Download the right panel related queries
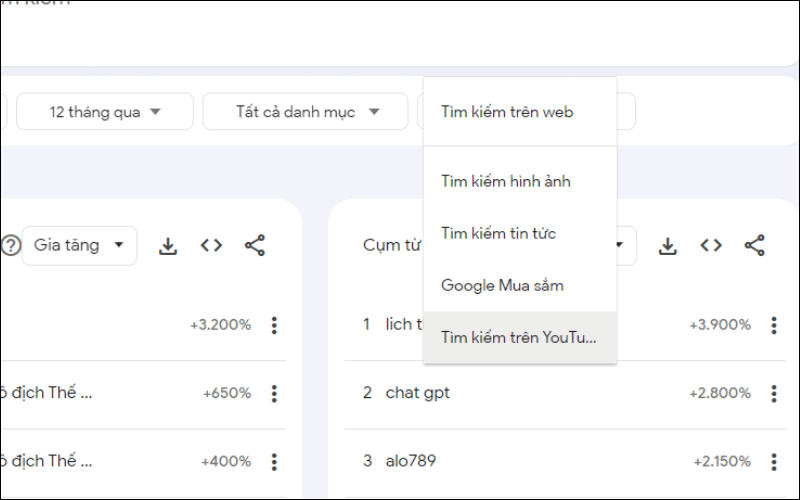This screenshot has height=500, width=800. (x=668, y=245)
